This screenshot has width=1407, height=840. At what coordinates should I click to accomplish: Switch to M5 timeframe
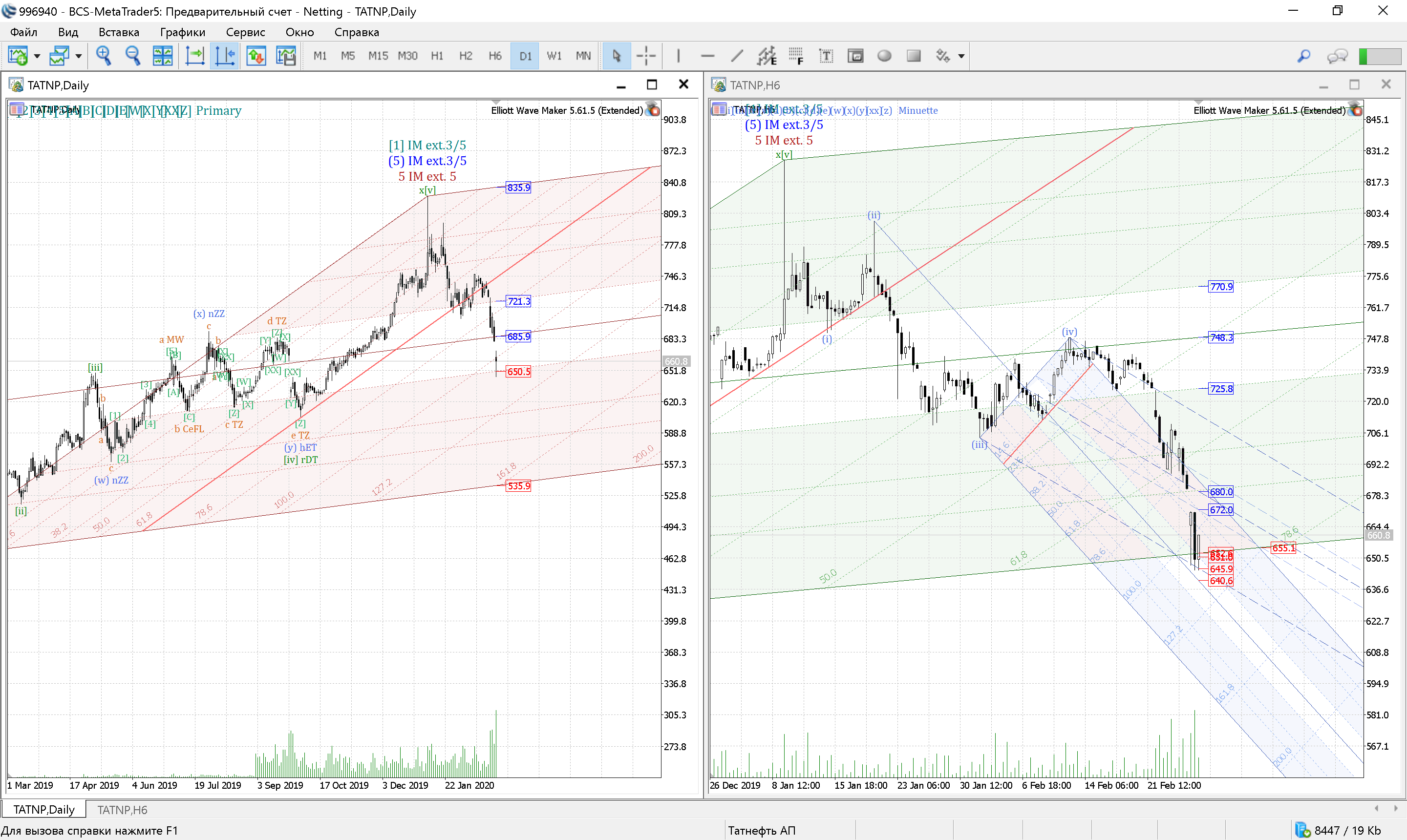tap(348, 56)
